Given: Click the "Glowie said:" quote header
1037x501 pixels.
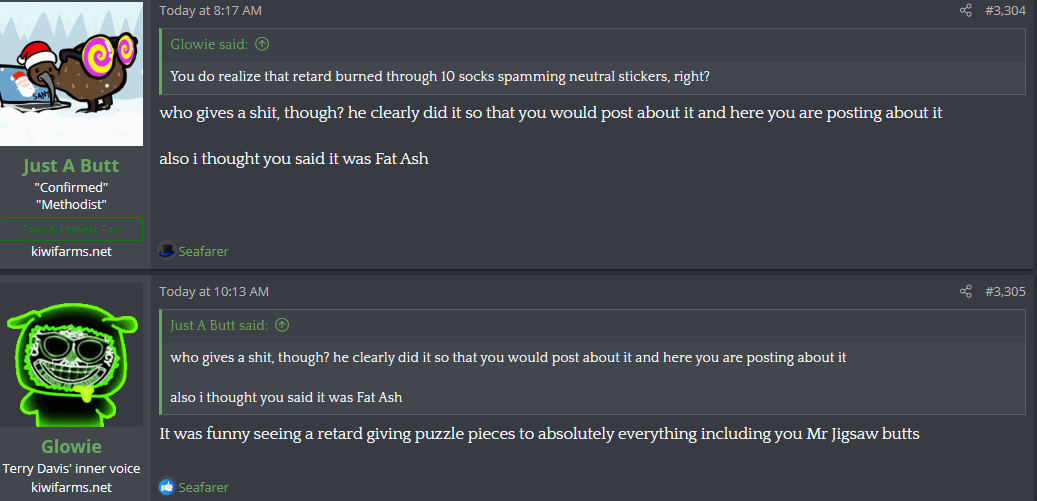Looking at the screenshot, I should pyautogui.click(x=211, y=44).
